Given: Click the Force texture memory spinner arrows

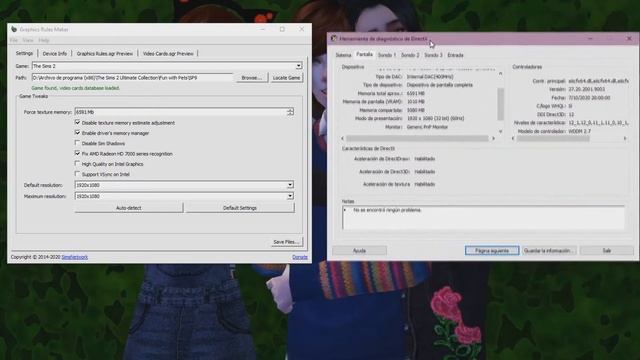Looking at the screenshot, I should coord(290,112).
